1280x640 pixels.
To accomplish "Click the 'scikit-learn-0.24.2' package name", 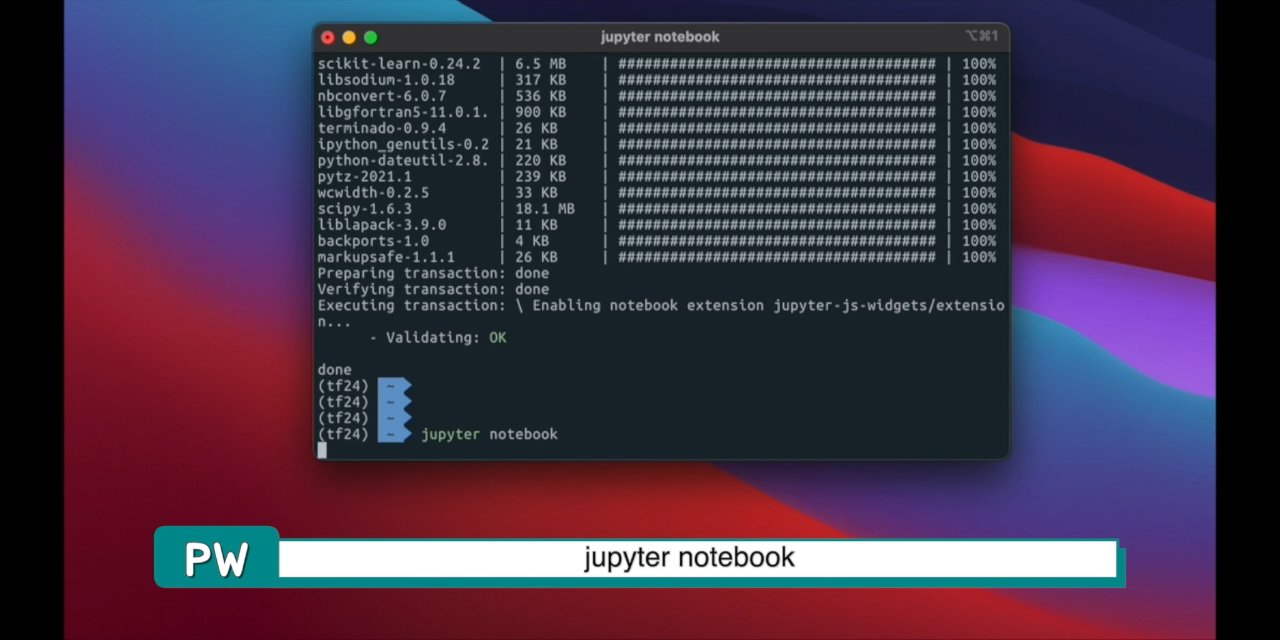I will [x=399, y=64].
